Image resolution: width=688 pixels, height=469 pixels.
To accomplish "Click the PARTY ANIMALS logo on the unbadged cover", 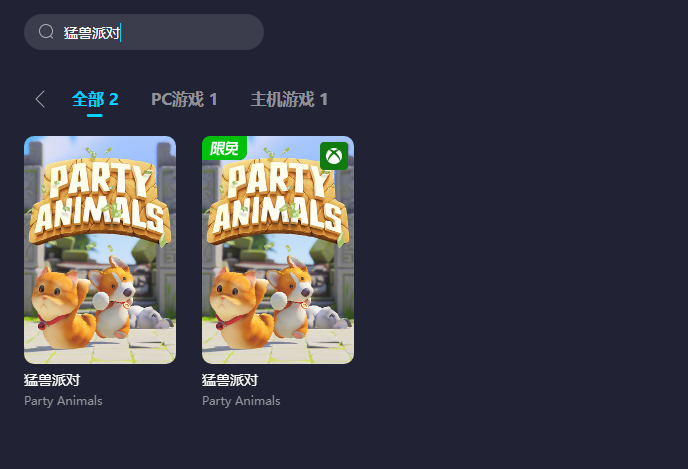I will click(100, 200).
